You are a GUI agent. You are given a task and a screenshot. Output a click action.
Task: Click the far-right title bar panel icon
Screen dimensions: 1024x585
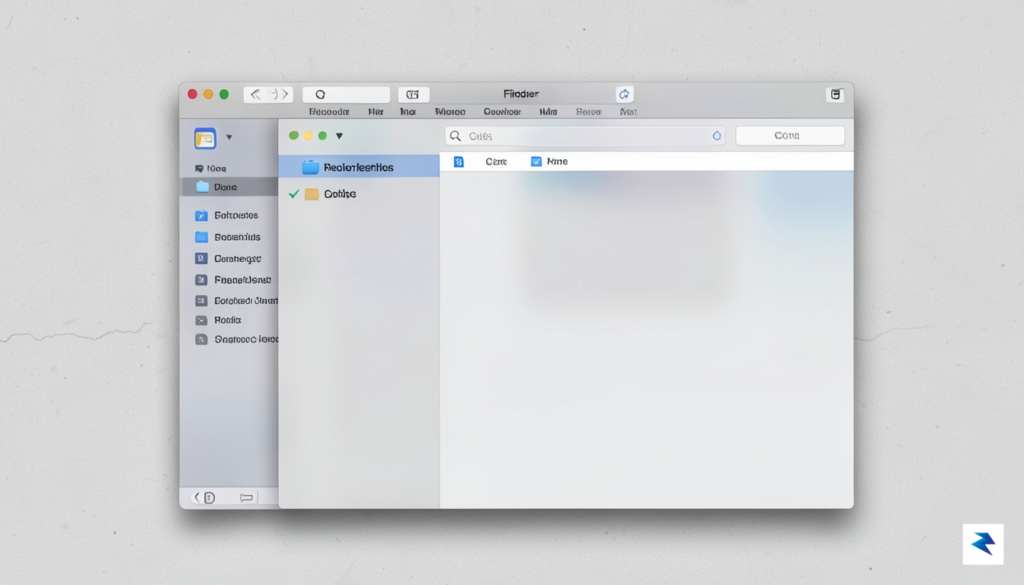[x=835, y=95]
